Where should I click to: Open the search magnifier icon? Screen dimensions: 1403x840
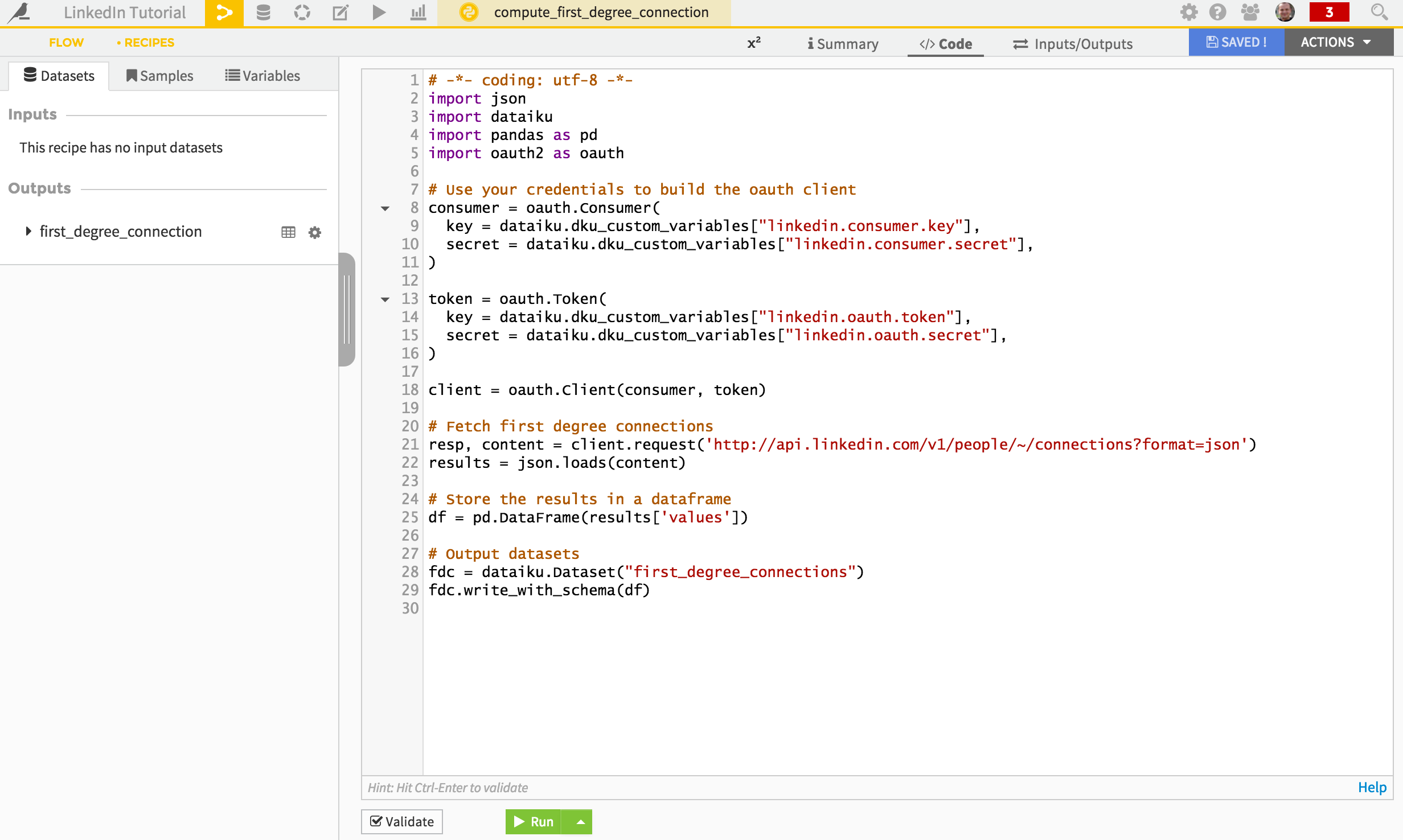[1379, 12]
